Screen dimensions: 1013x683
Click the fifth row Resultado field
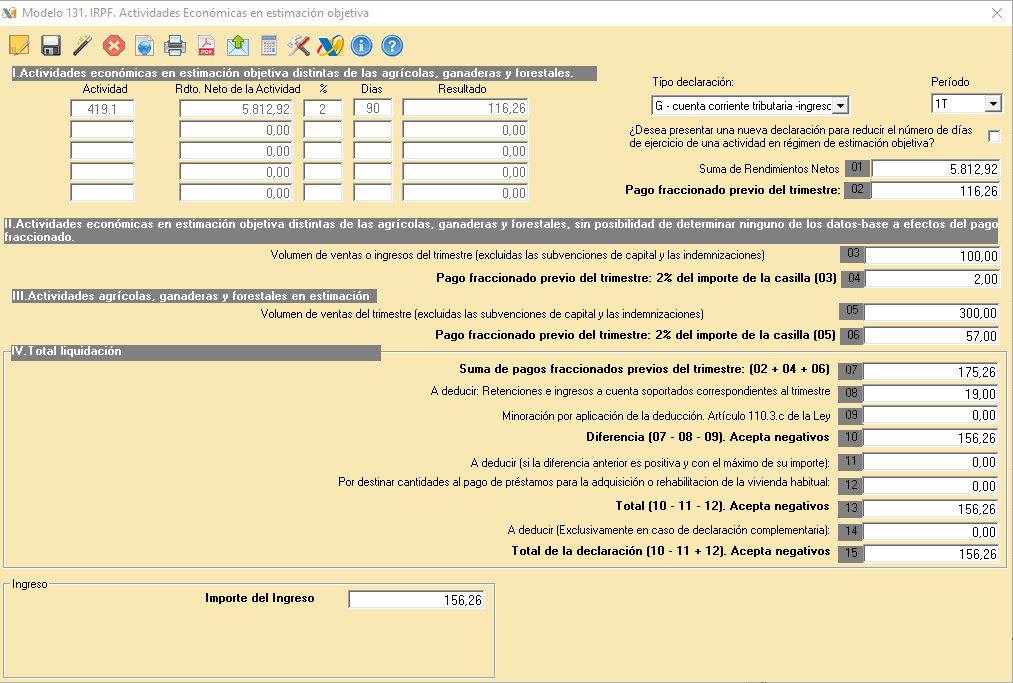(x=465, y=193)
